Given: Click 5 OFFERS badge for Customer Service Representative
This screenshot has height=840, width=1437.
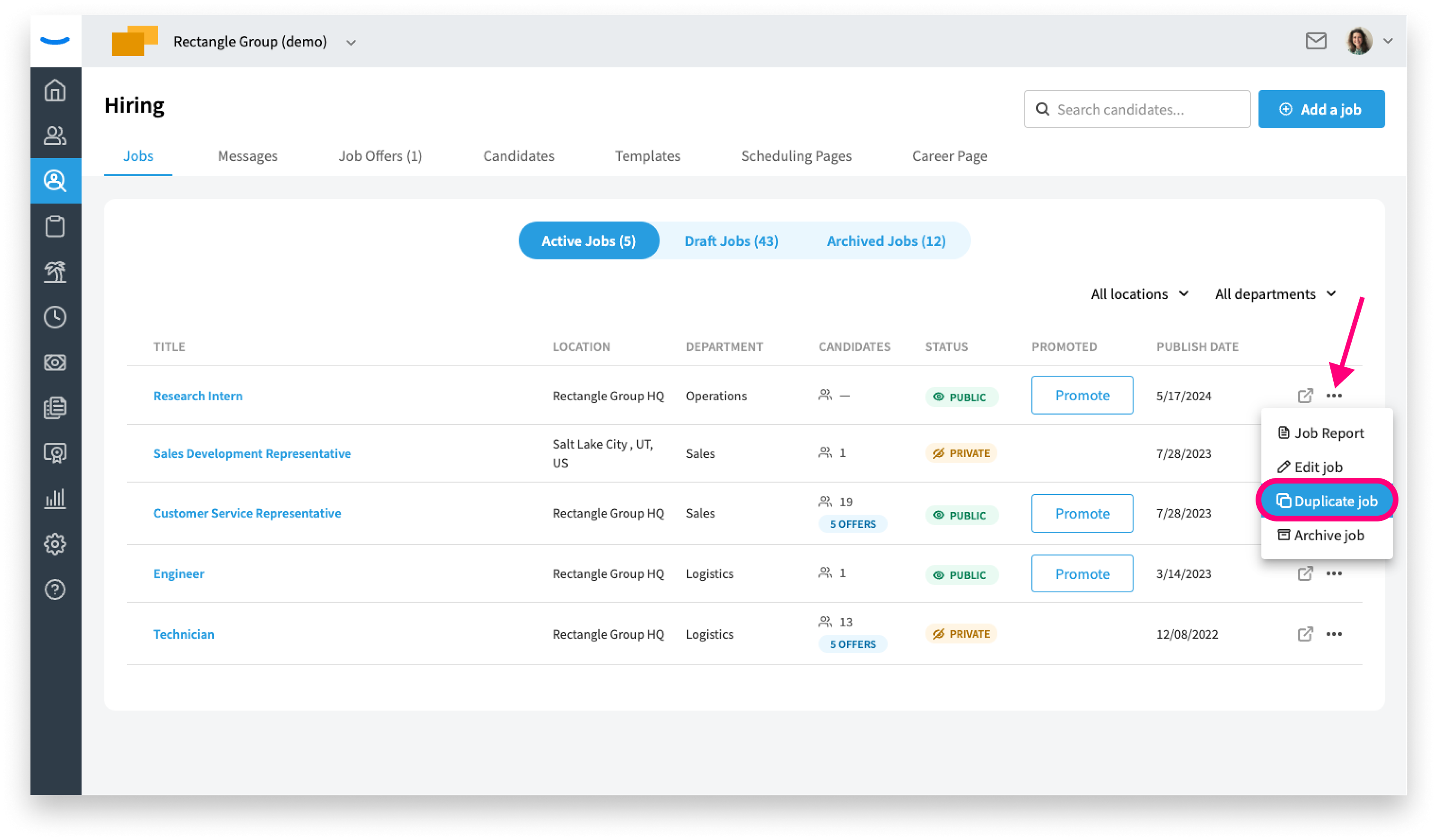Looking at the screenshot, I should point(852,524).
